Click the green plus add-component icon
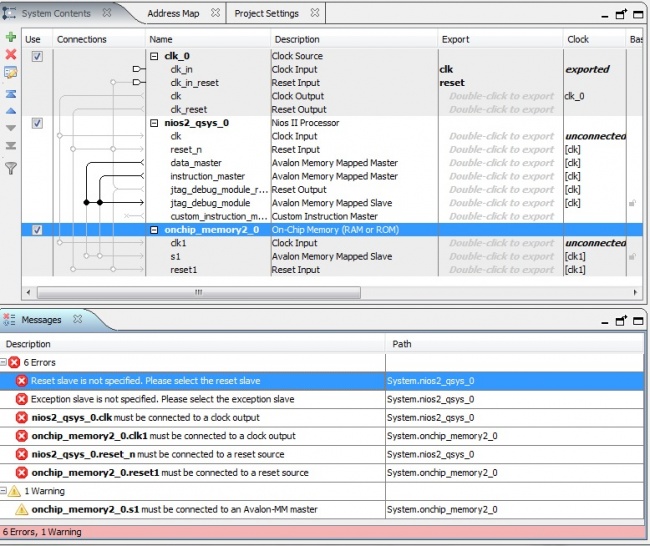Screen dimensions: 650x546 (x=11, y=37)
